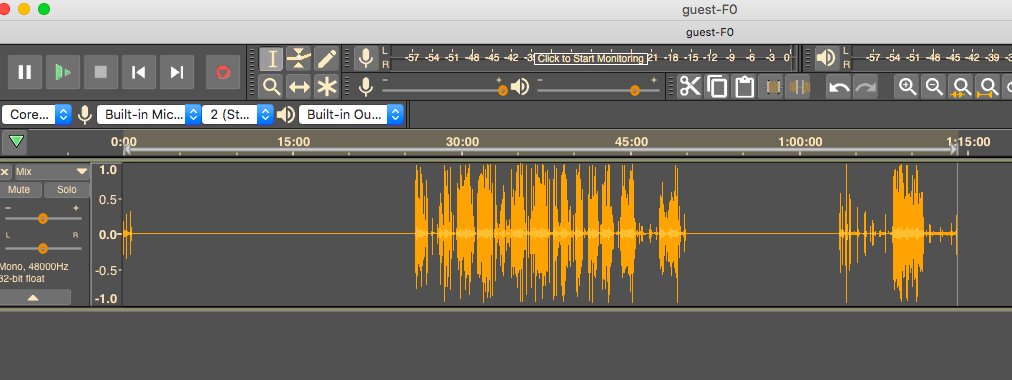The width and height of the screenshot is (1012, 380).
Task: Select the Draw pencil tool
Action: pos(327,59)
